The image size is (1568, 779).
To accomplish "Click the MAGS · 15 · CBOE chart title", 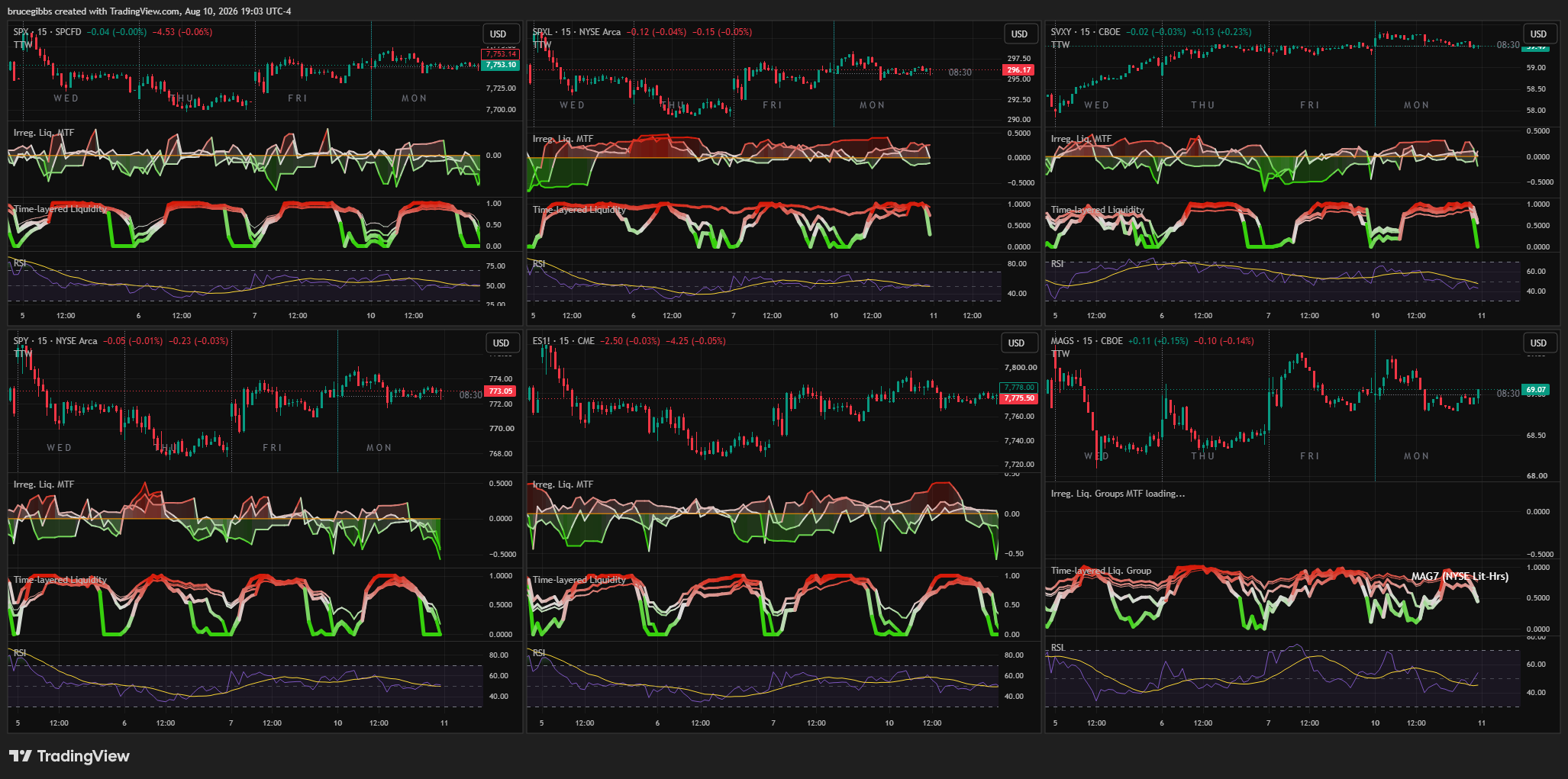I will coord(1086,341).
